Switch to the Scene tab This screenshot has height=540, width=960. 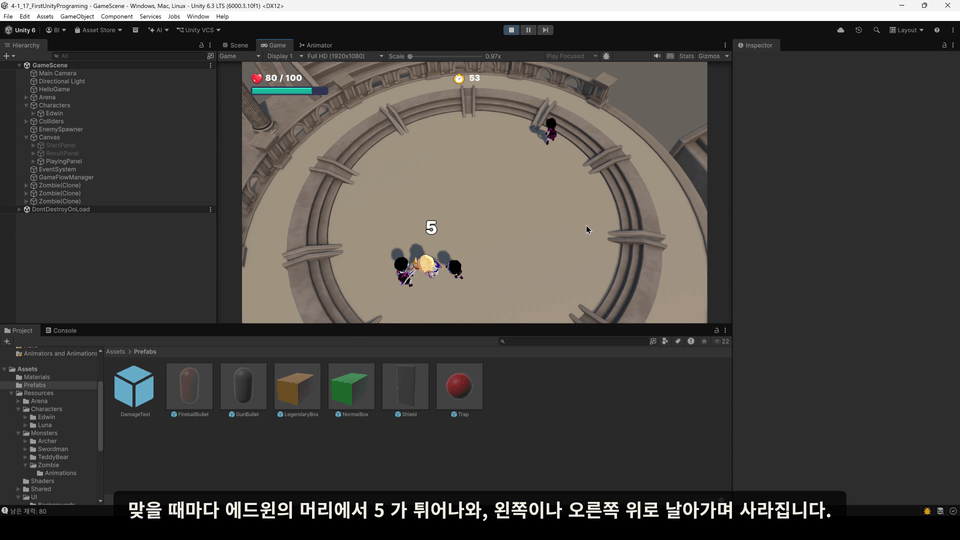coord(236,45)
